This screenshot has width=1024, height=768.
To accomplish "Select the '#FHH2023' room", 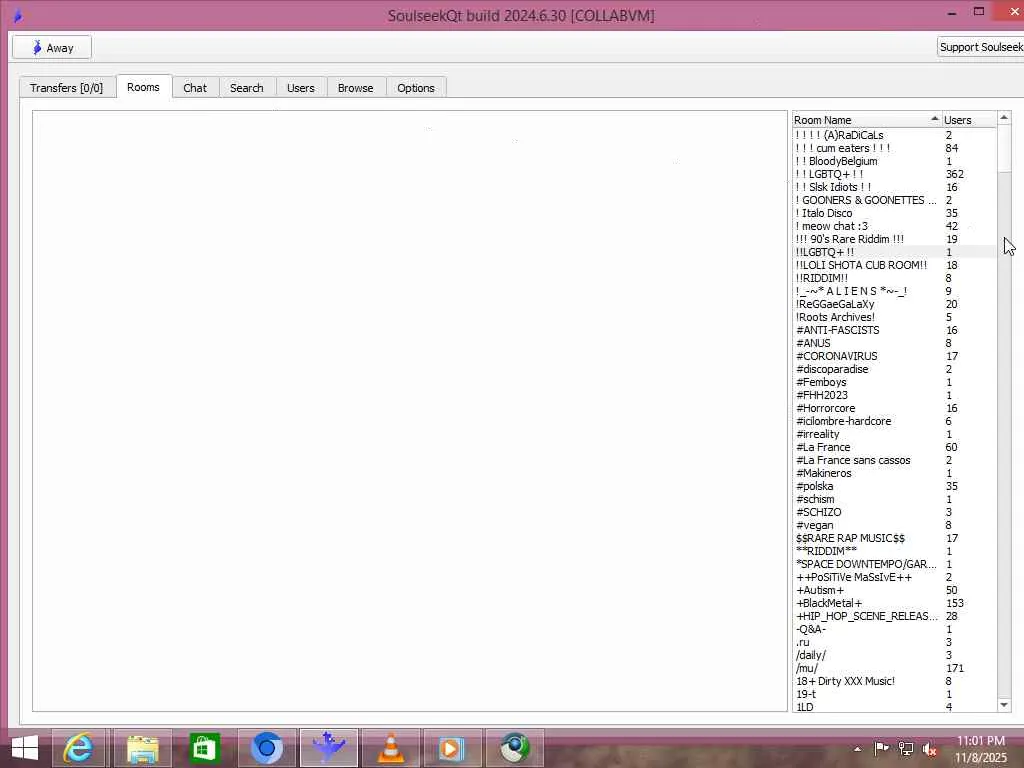I will [x=894, y=395].
